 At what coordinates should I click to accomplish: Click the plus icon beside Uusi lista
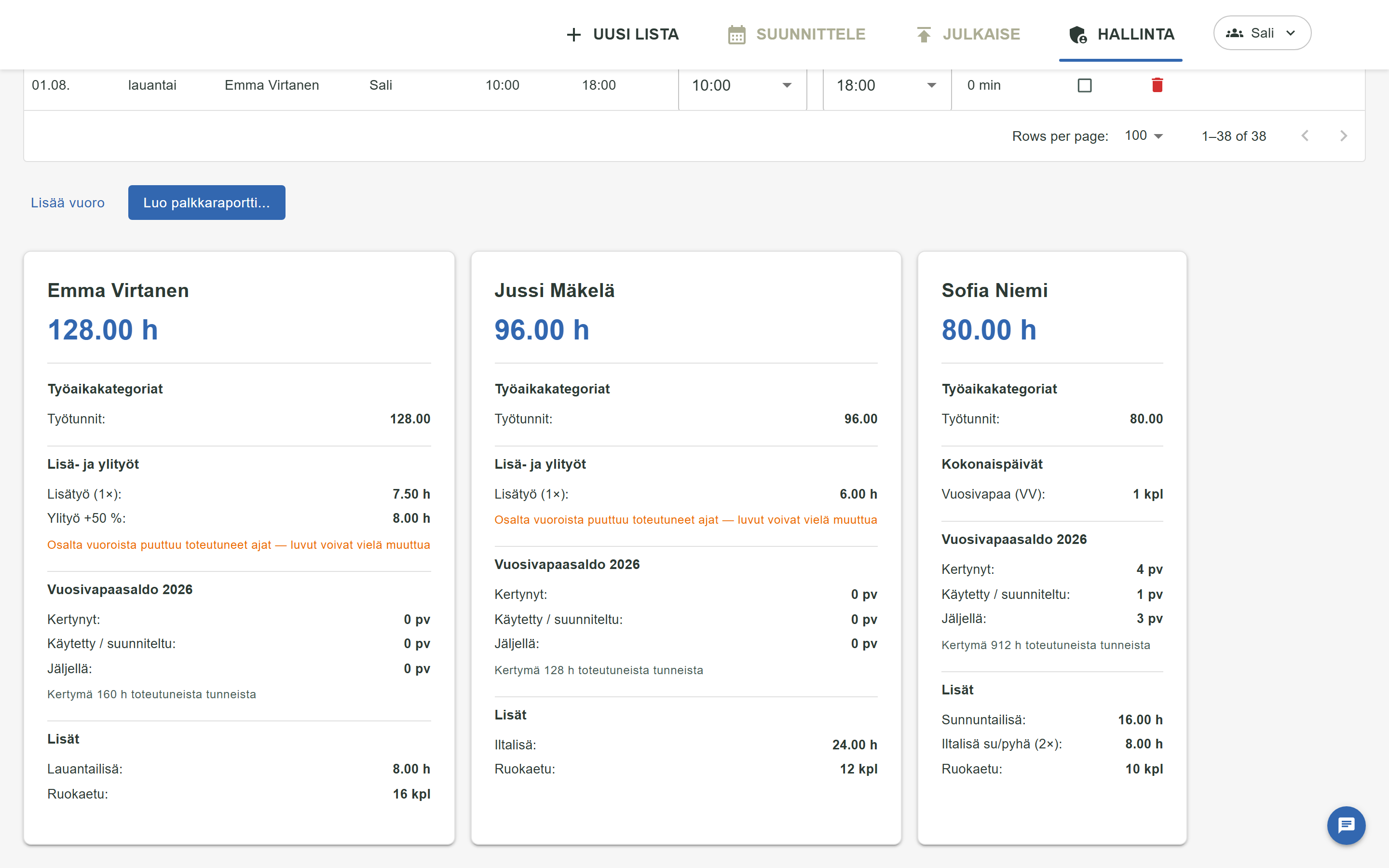573,34
